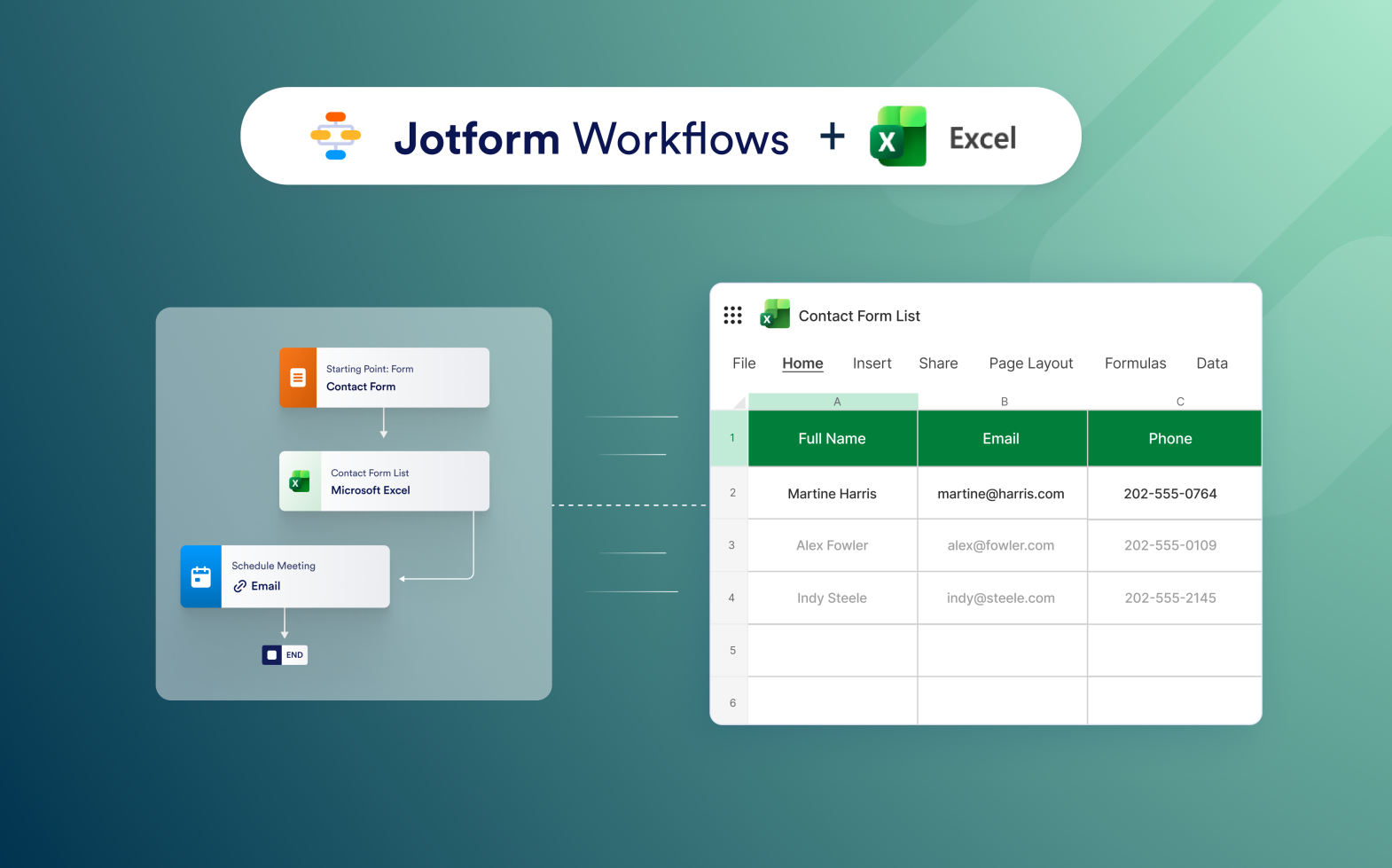Switch to the Home tab

(x=802, y=364)
